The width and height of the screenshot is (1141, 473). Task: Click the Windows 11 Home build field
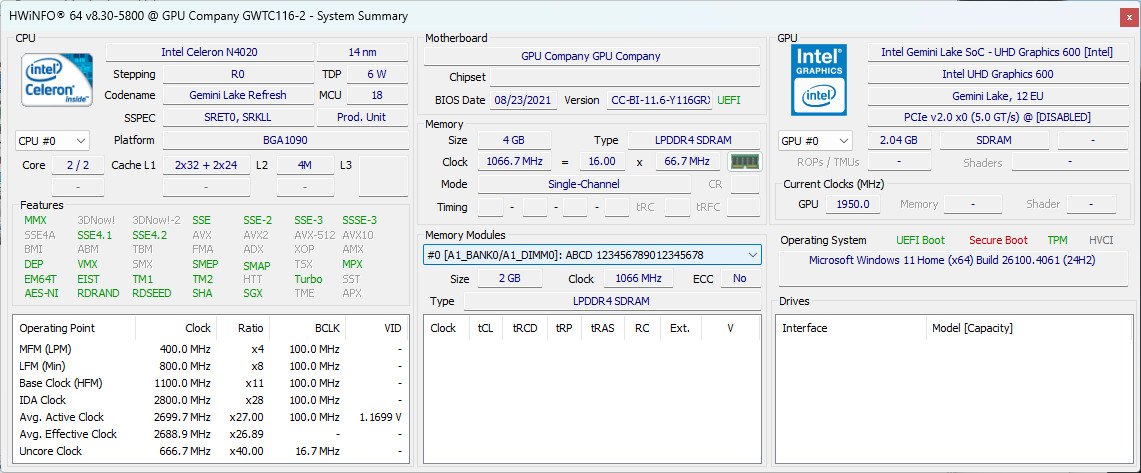(953, 260)
